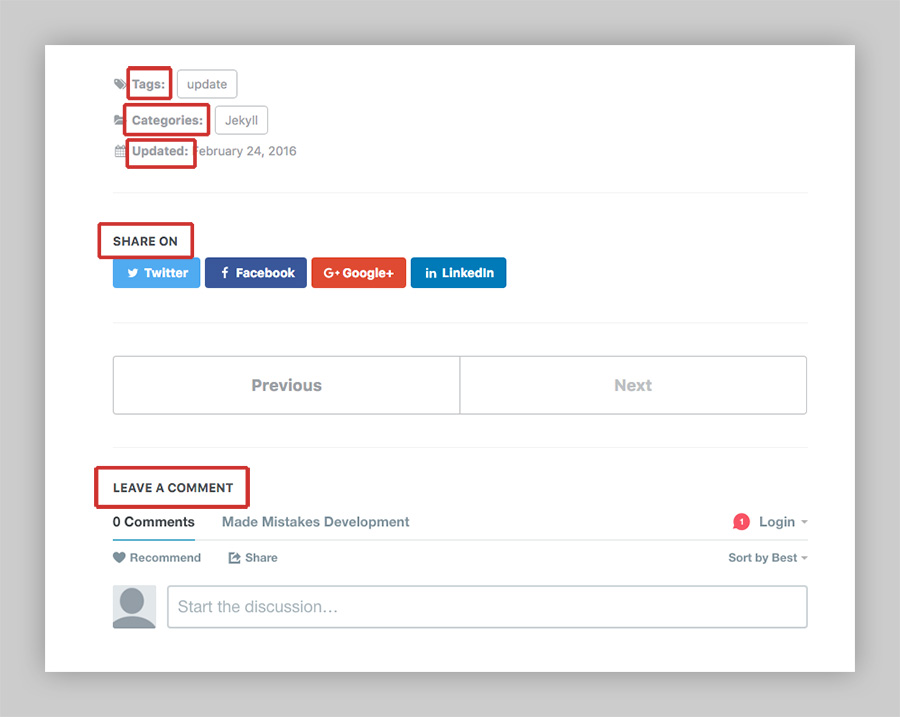Go to the Previous post
900x717 pixels.
286,385
